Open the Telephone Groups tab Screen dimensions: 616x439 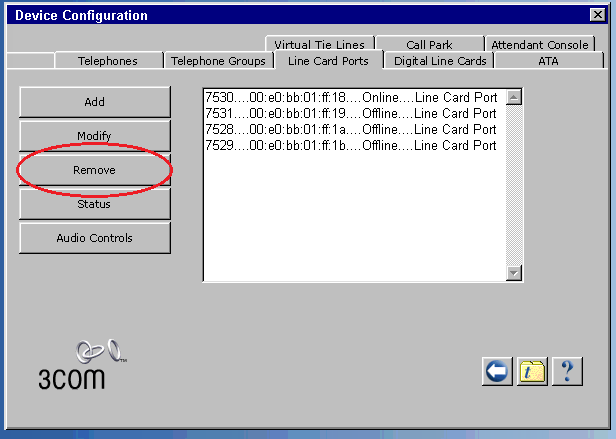coord(219,61)
